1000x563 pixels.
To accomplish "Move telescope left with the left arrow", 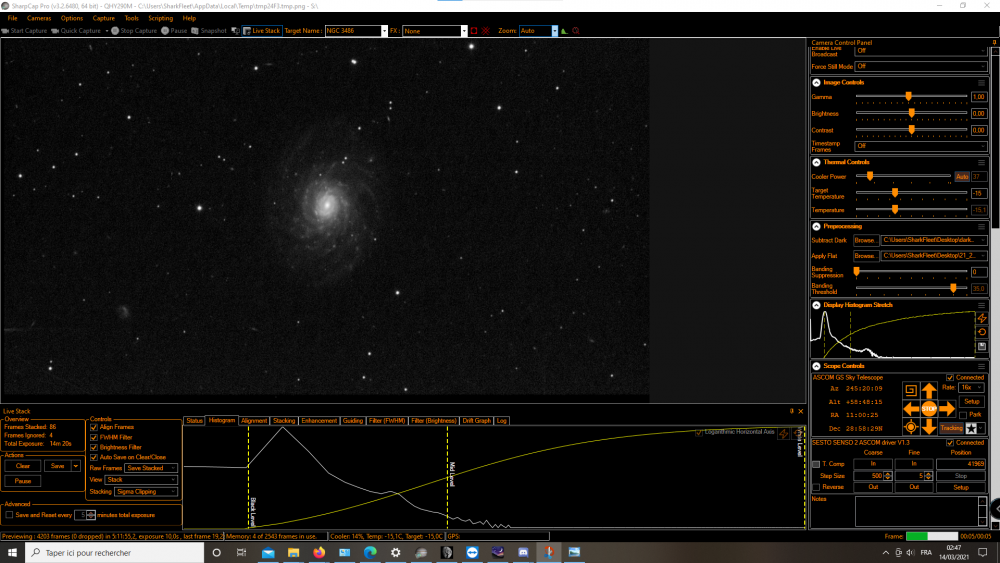I will tap(911, 408).
